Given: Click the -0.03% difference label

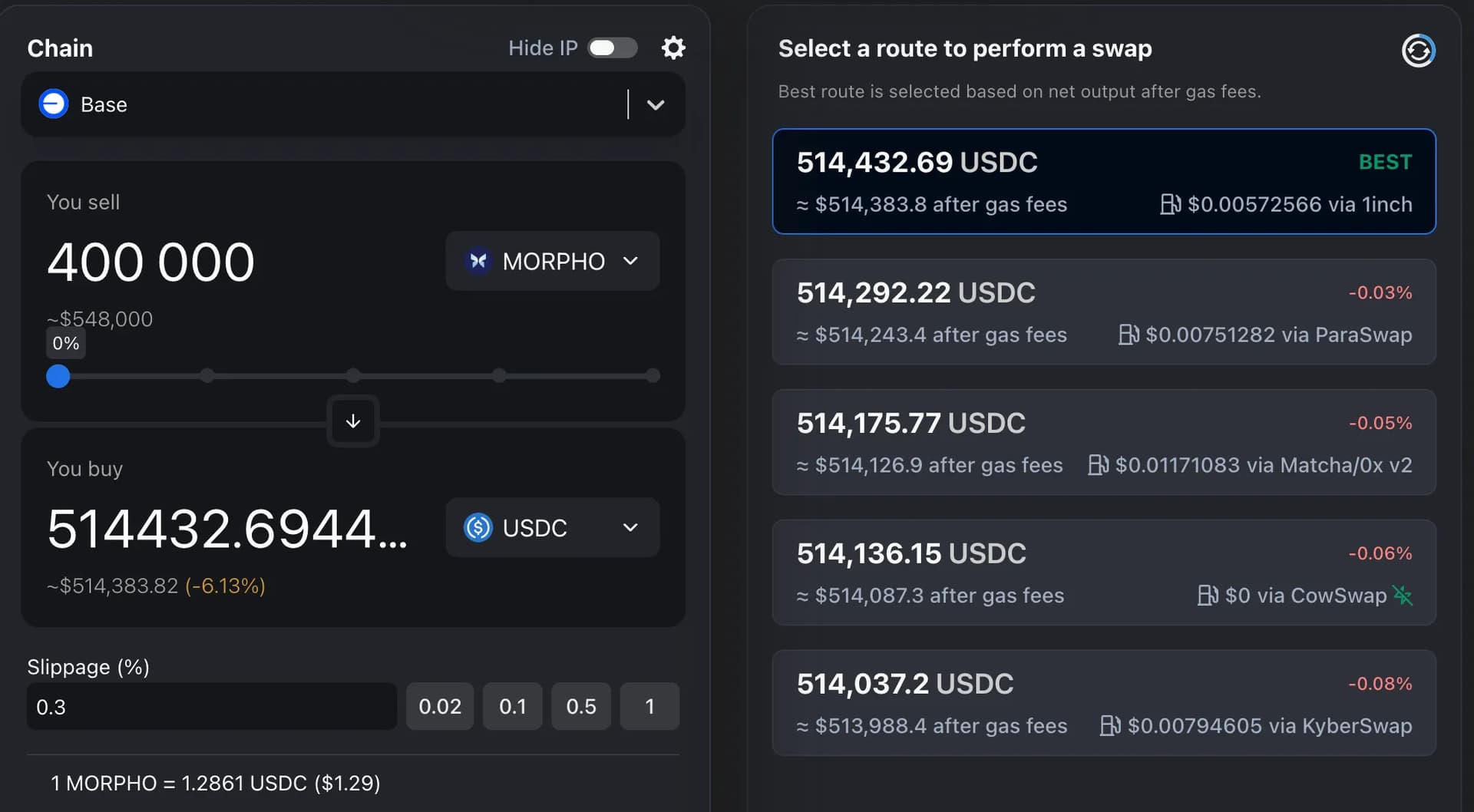Looking at the screenshot, I should [1380, 292].
